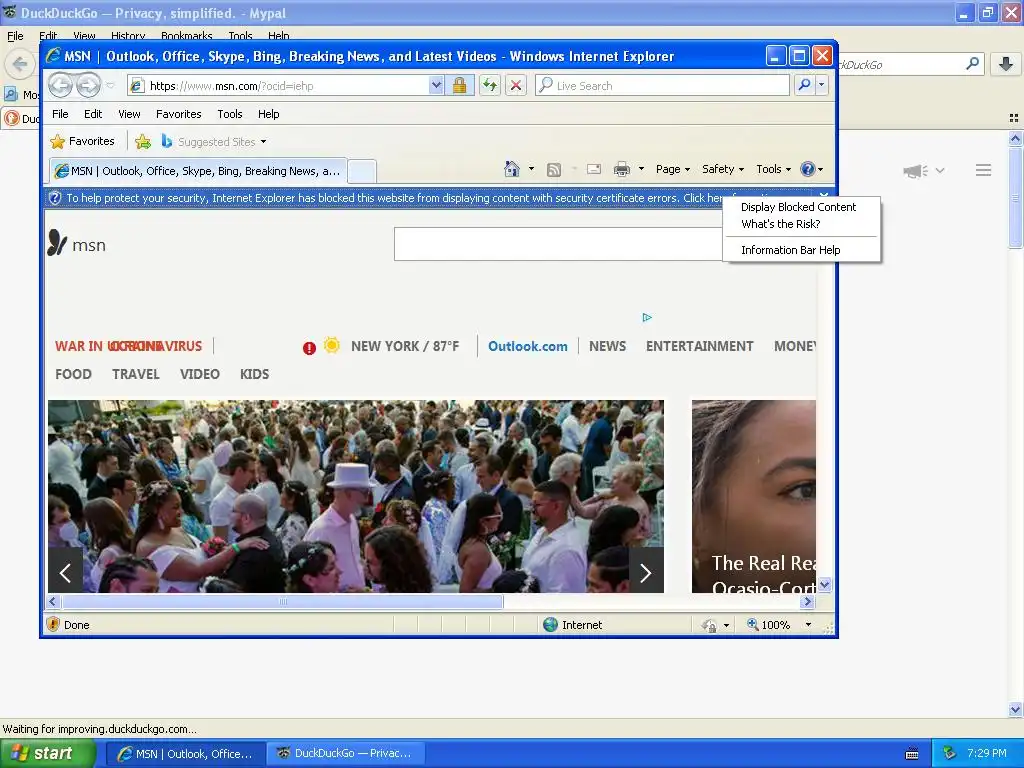Open the zoom level 100% dropdown
This screenshot has height=768, width=1024.
(808, 625)
